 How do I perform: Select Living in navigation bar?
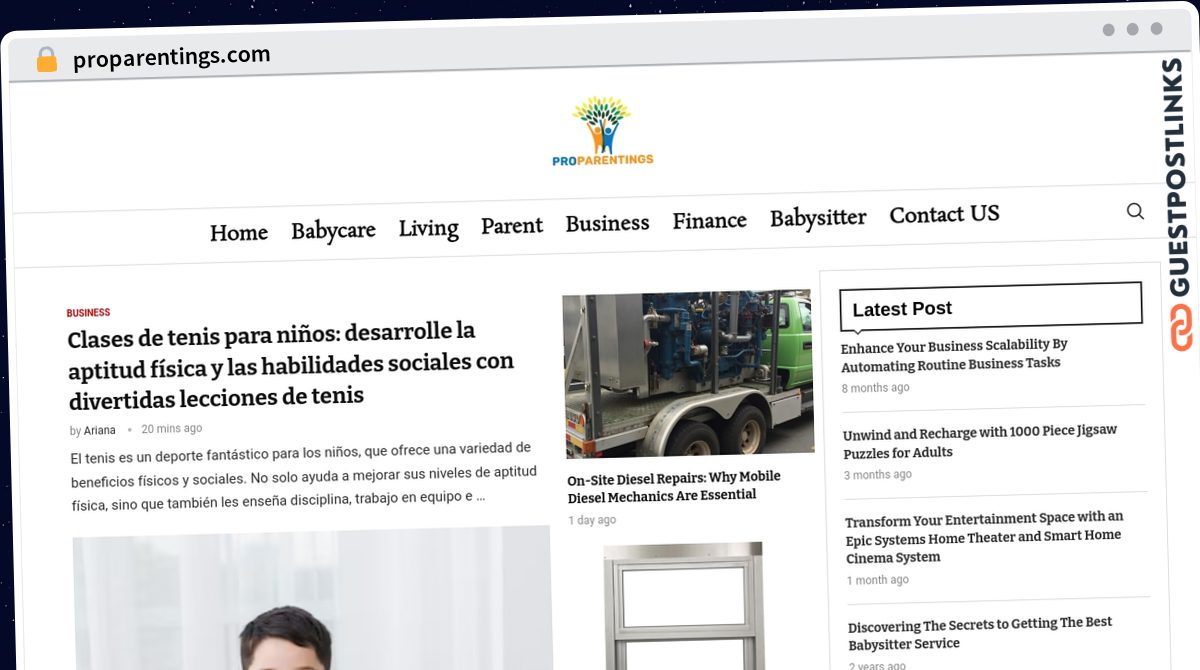pyautogui.click(x=428, y=228)
